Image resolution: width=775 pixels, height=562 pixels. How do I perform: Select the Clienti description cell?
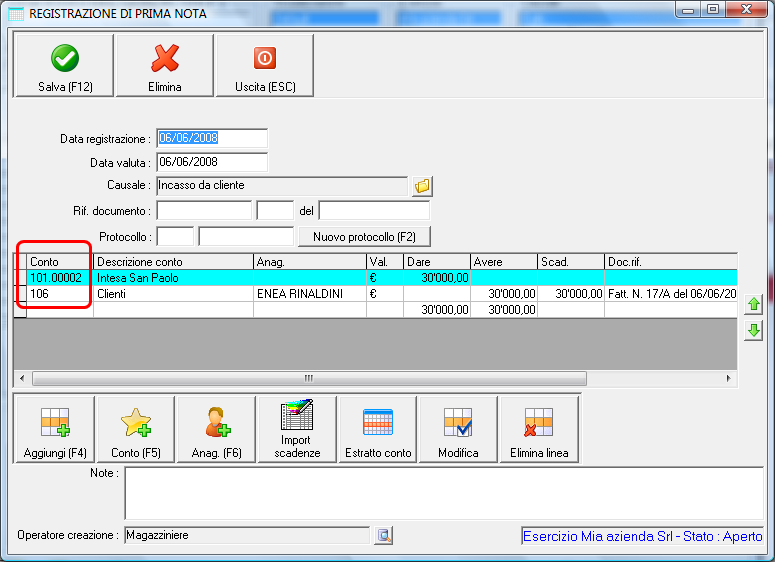(x=173, y=294)
